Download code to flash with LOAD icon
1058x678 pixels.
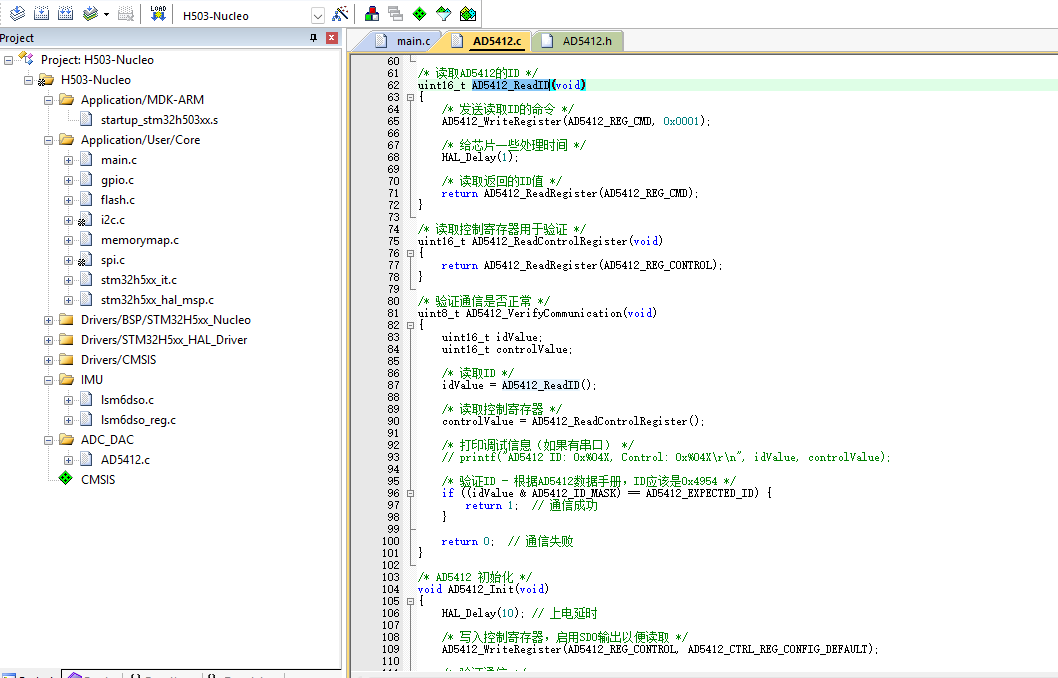click(158, 14)
